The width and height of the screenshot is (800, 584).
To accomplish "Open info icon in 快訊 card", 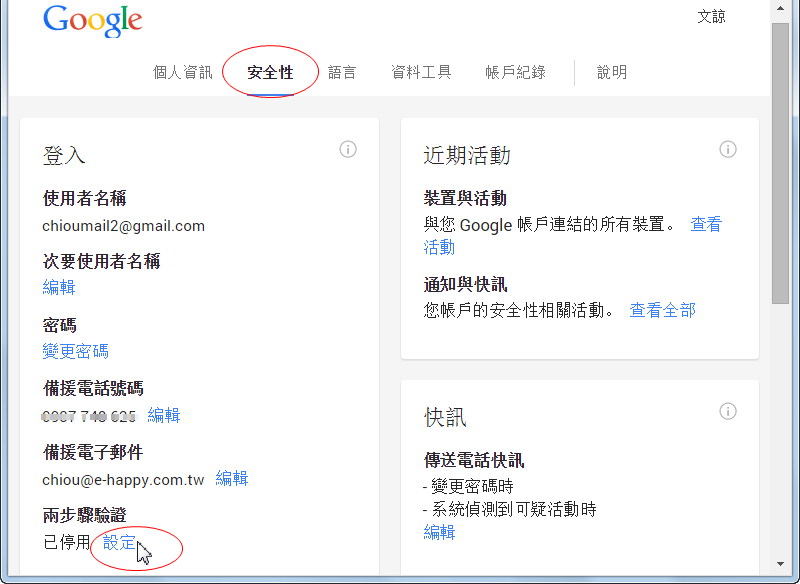I will point(728,411).
